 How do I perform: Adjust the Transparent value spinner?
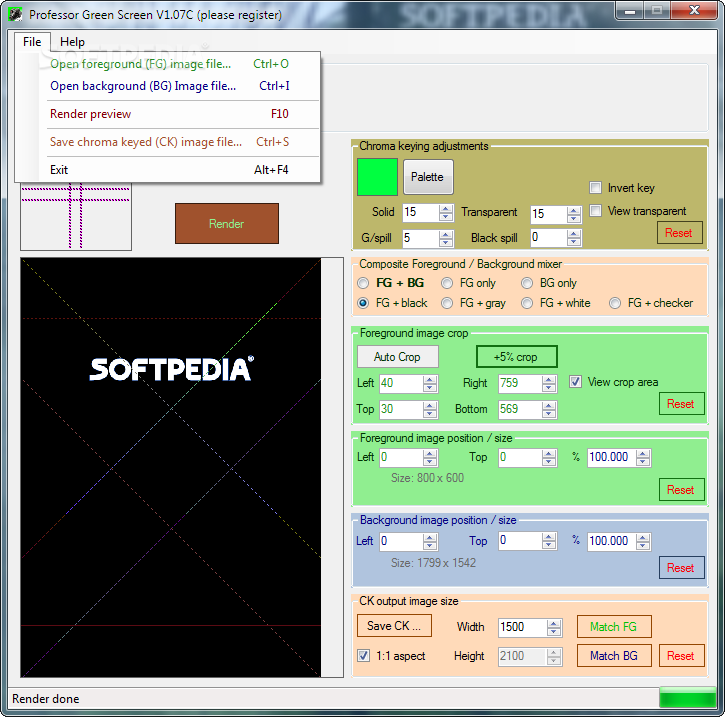[574, 214]
